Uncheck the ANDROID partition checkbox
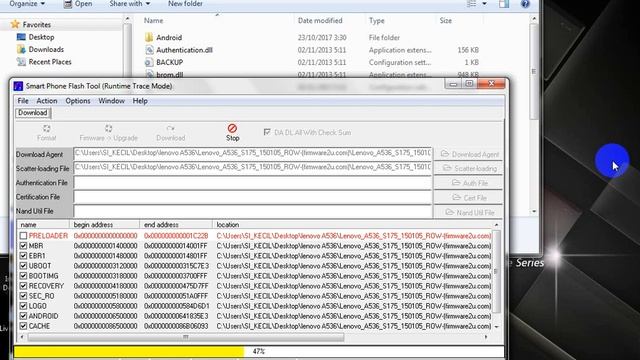This screenshot has height=360, width=640. (x=23, y=316)
